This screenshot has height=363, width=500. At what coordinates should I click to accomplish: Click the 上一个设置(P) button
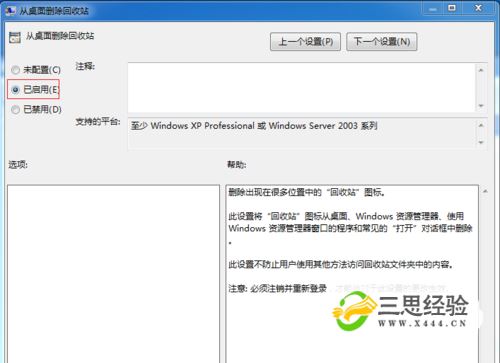(x=305, y=42)
